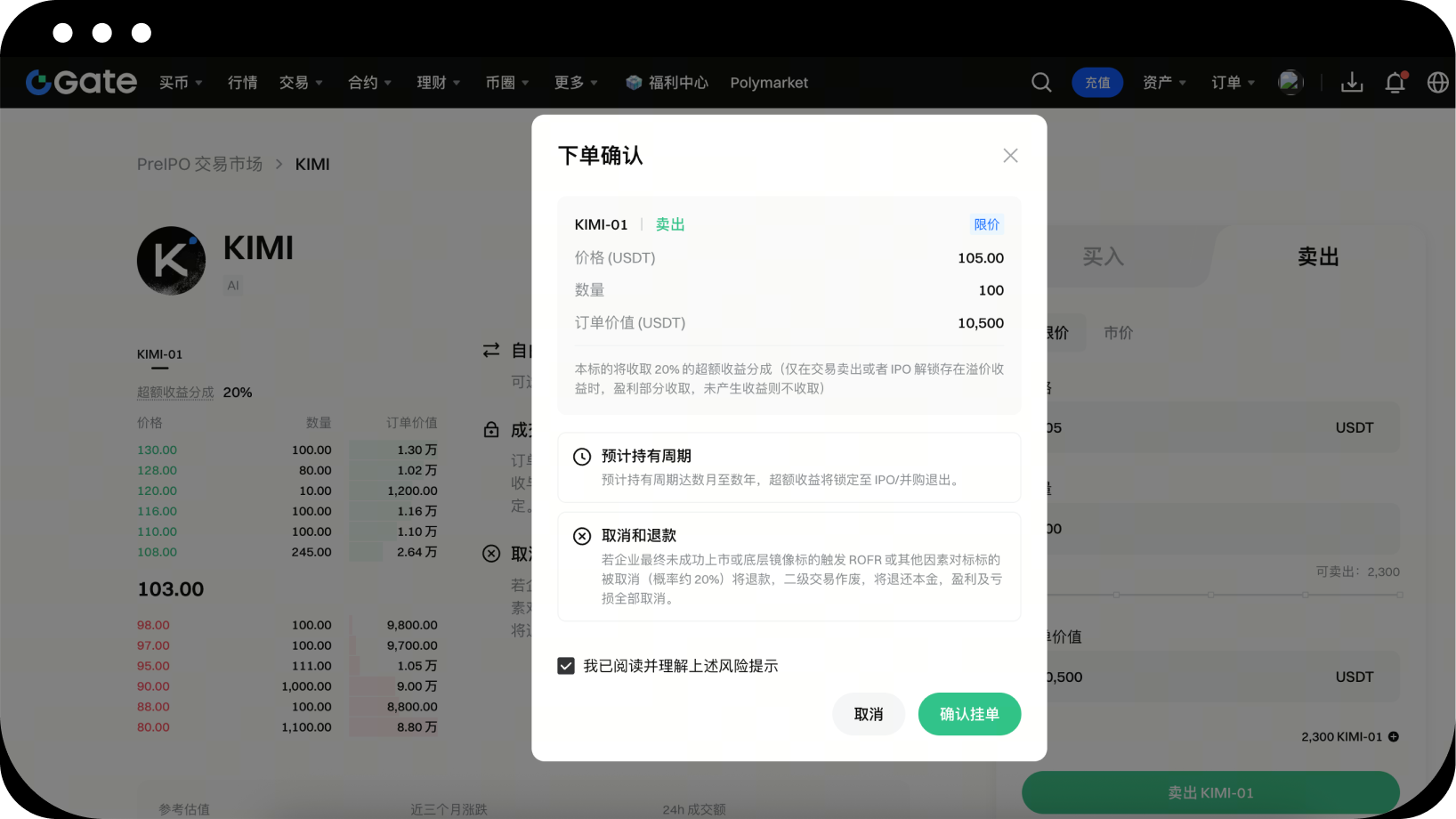Select the 120.00 ask price row
1456x819 pixels.
pyautogui.click(x=287, y=491)
